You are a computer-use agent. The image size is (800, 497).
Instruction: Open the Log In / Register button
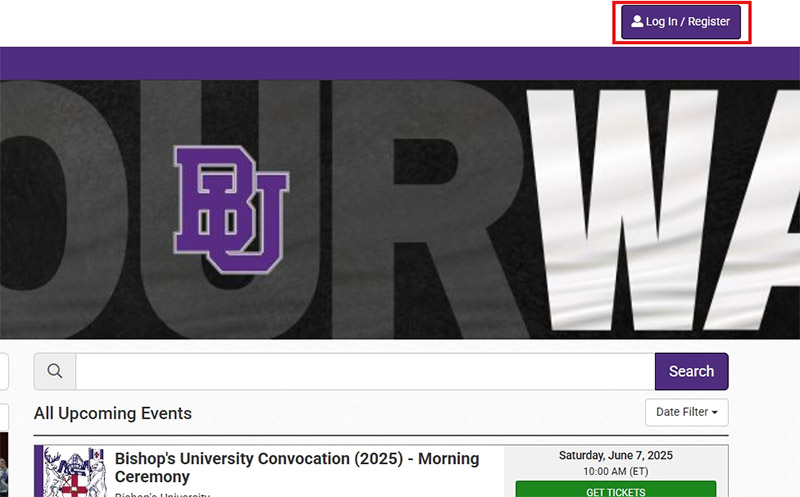click(681, 22)
